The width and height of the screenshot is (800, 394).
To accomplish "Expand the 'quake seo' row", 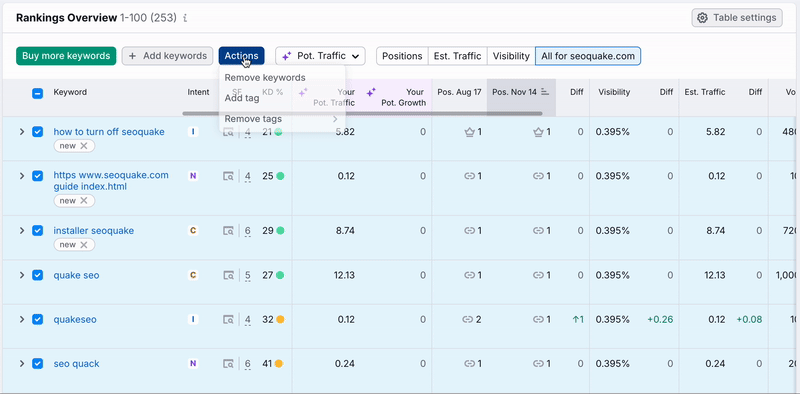I will (21, 275).
